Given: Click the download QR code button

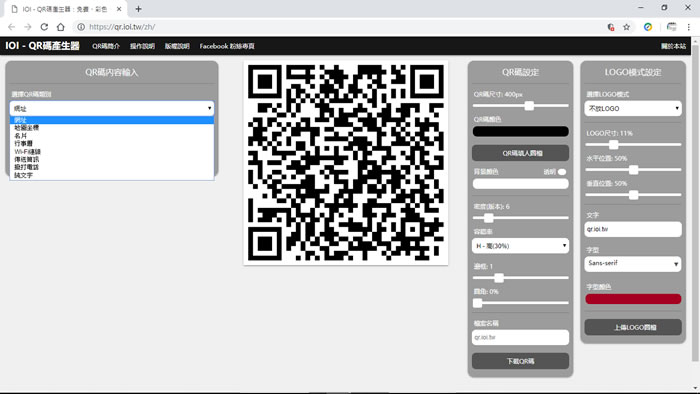Looking at the screenshot, I should tap(520, 361).
